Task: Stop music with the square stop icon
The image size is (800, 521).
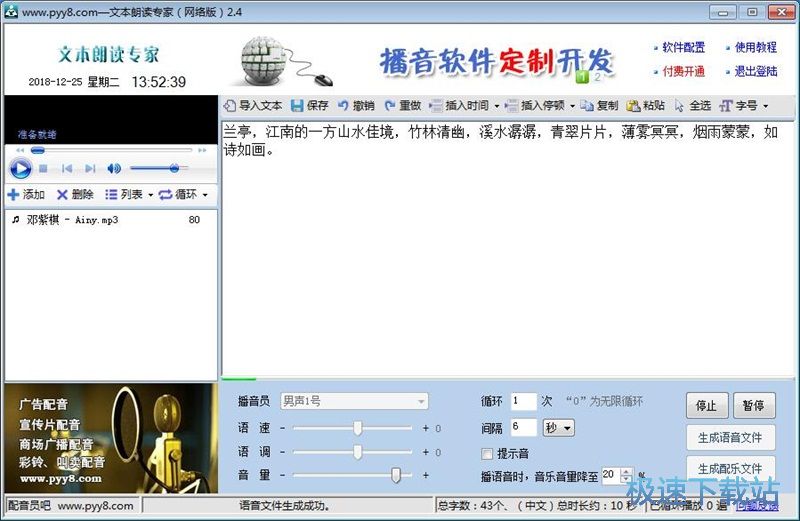Action: [43, 168]
